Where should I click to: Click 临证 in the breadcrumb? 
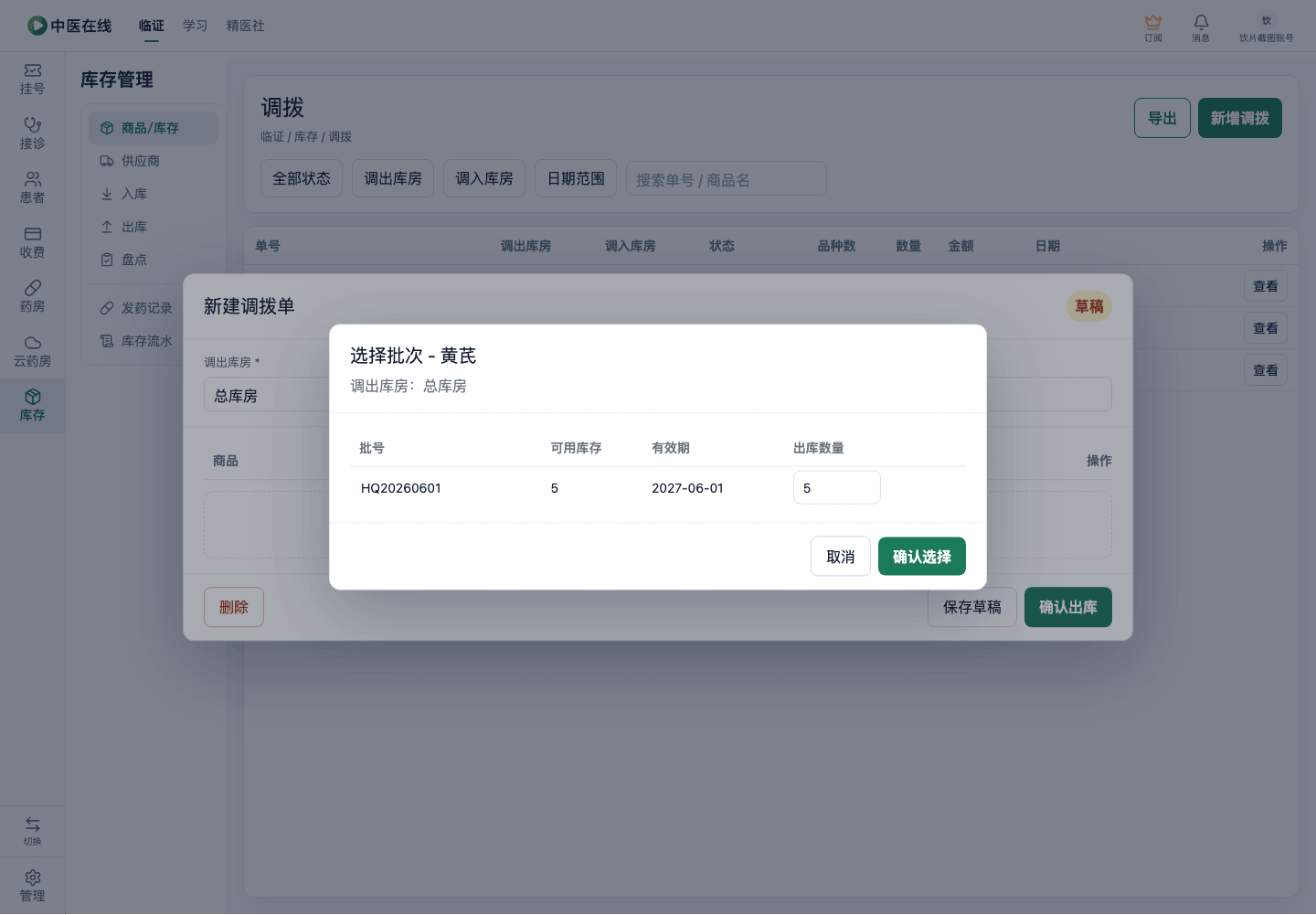(x=272, y=136)
